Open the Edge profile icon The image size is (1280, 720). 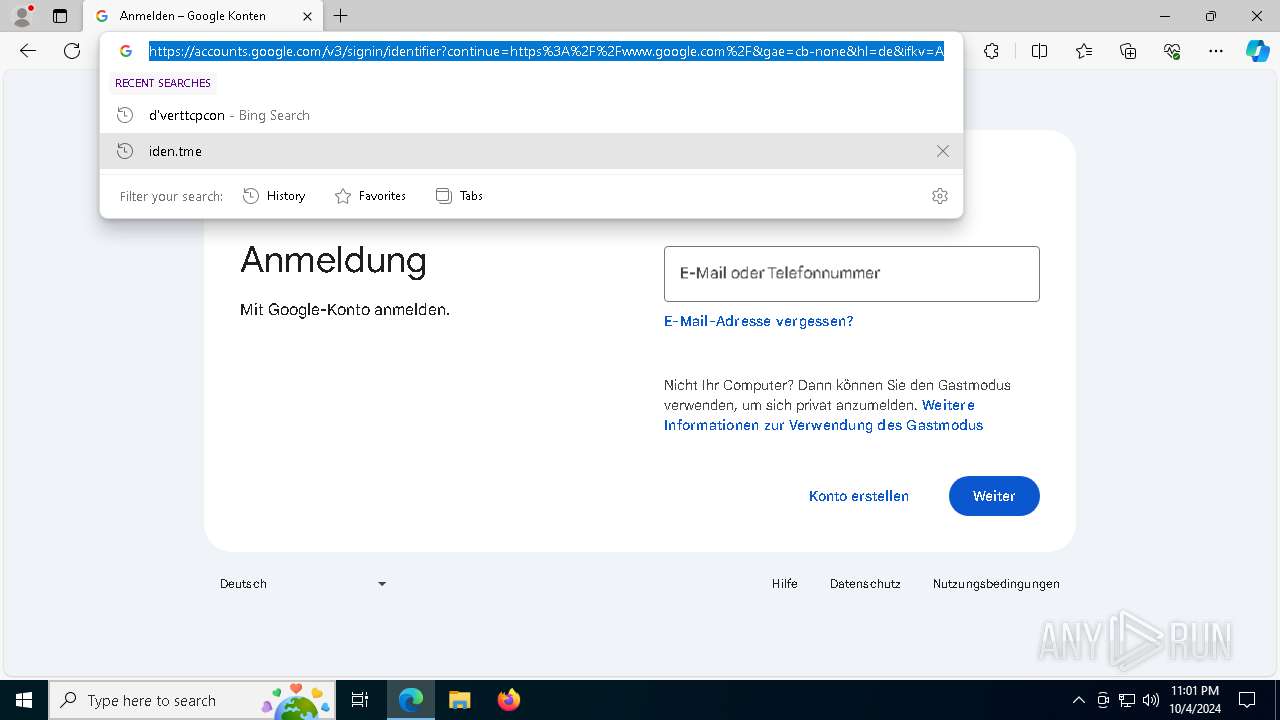(22, 16)
